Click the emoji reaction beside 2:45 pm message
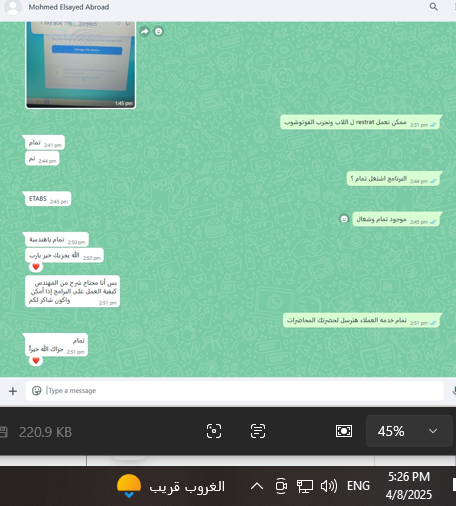The image size is (456, 506). click(x=344, y=219)
